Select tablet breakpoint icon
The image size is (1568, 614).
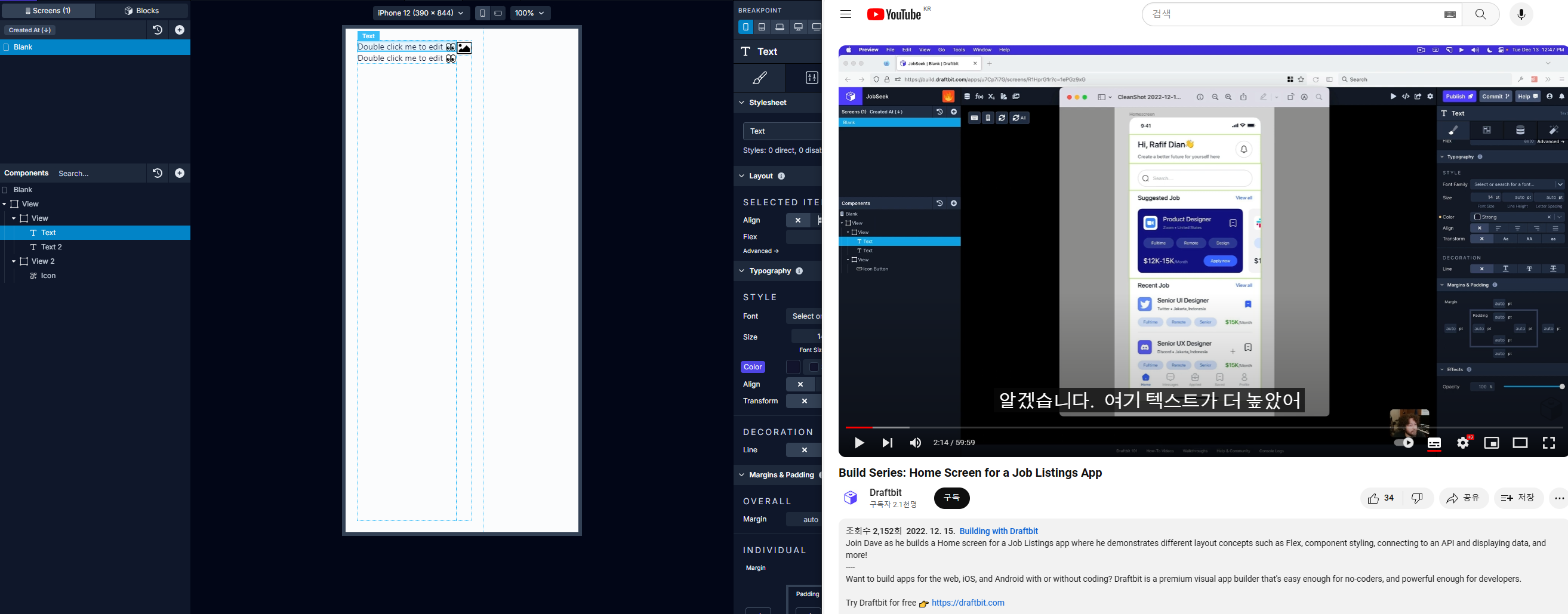(762, 27)
